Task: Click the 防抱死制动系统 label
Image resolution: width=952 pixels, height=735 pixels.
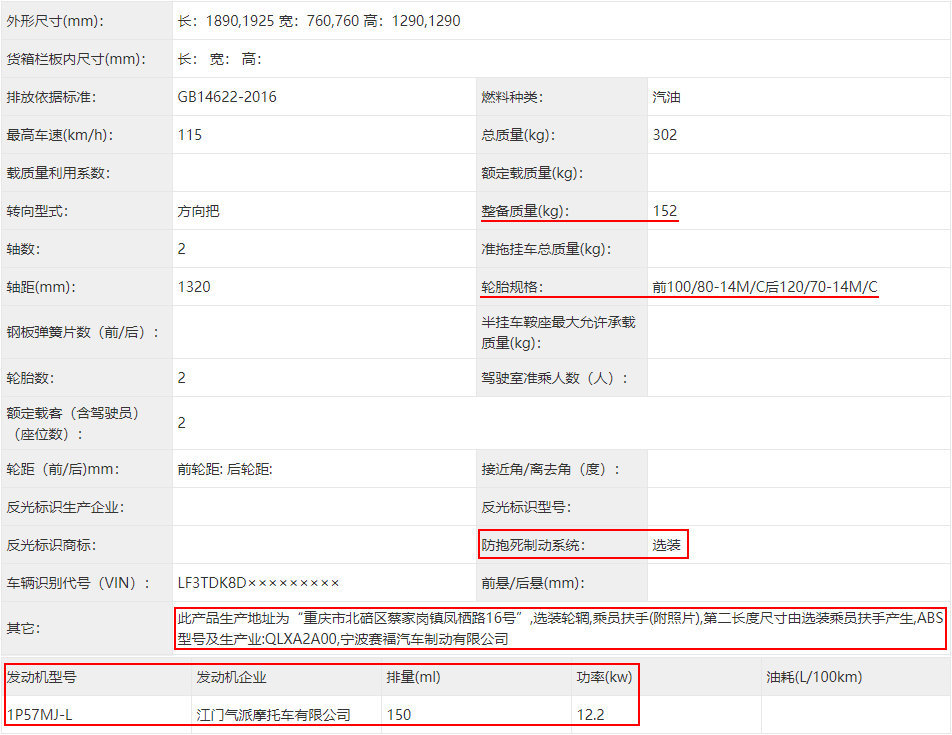Action: click(x=533, y=545)
